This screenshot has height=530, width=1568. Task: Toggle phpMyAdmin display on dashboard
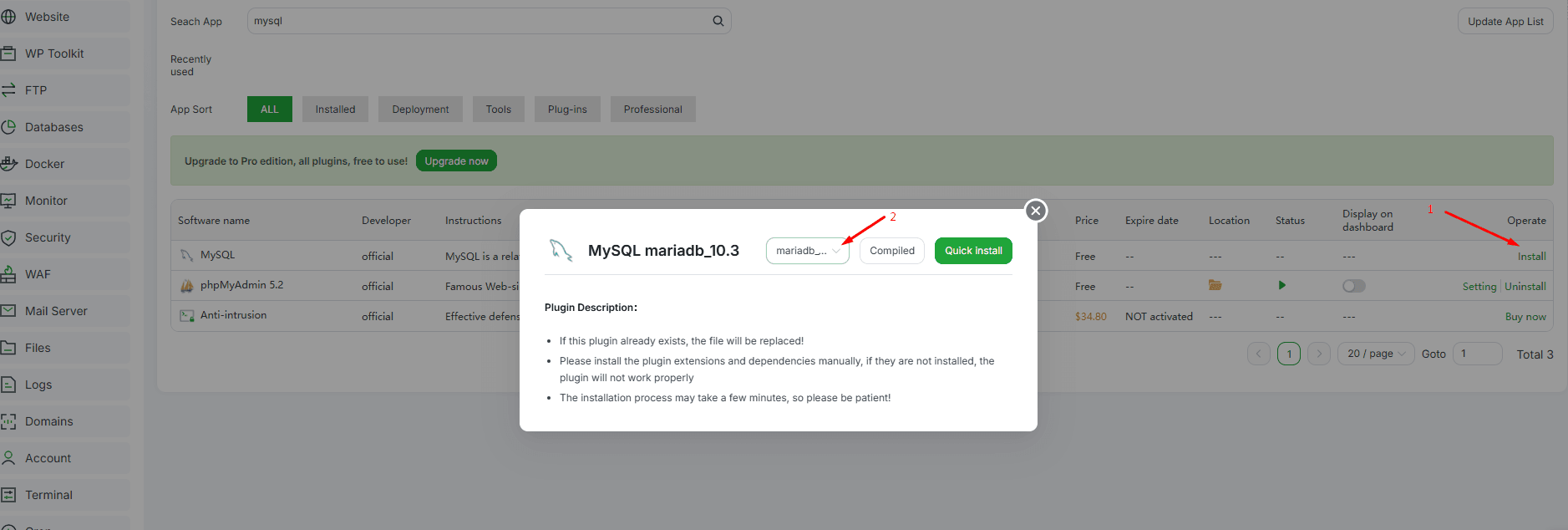(x=1353, y=286)
